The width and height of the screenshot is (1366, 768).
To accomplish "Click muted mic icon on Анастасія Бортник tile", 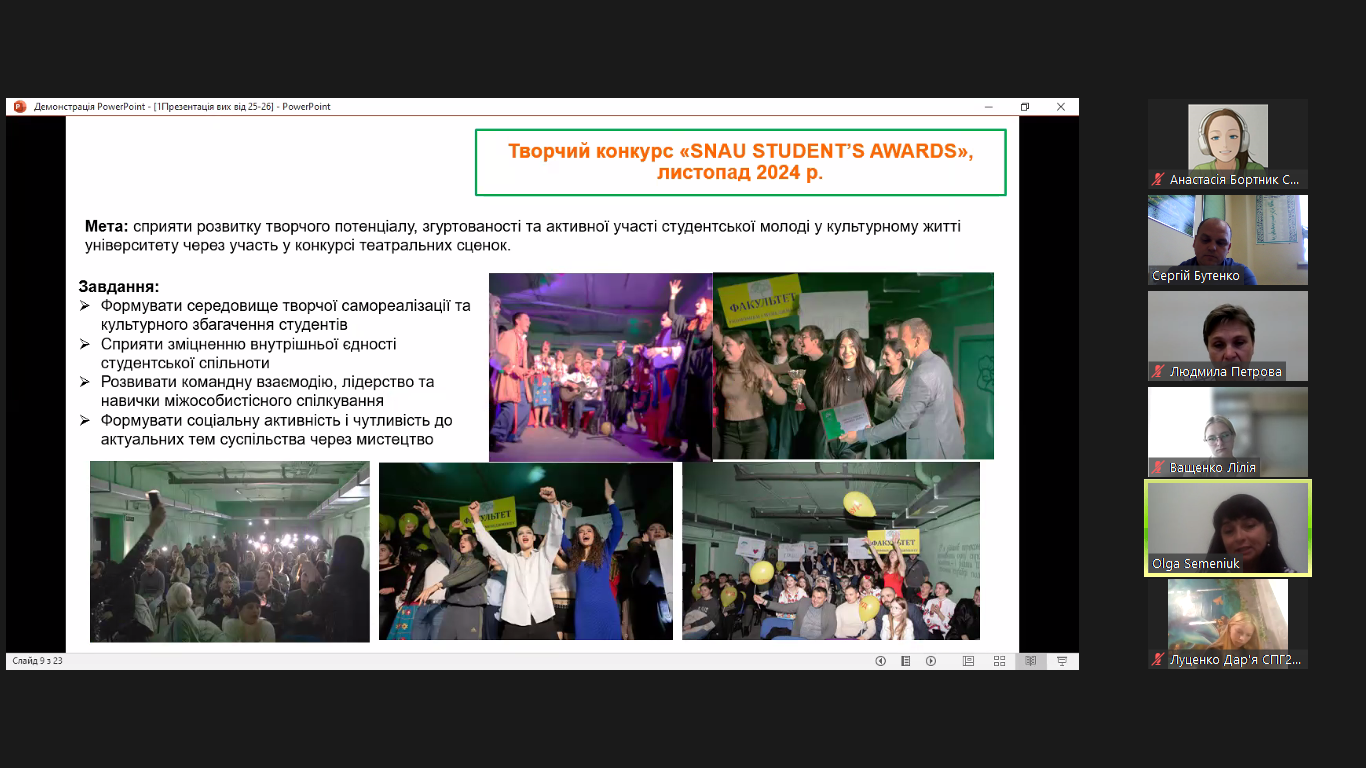I will point(1158,180).
